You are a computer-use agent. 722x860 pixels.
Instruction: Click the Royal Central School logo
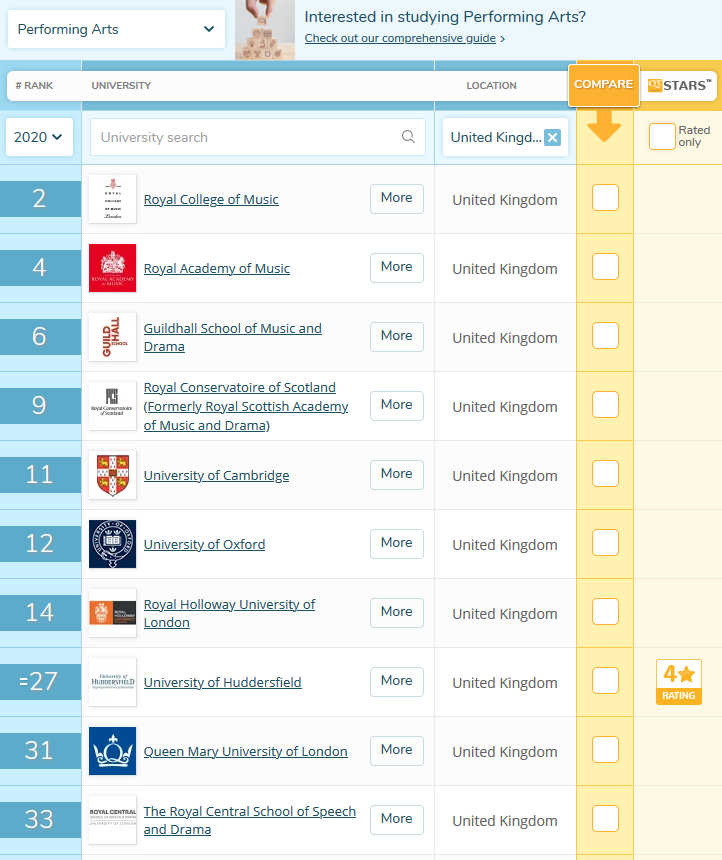[112, 820]
